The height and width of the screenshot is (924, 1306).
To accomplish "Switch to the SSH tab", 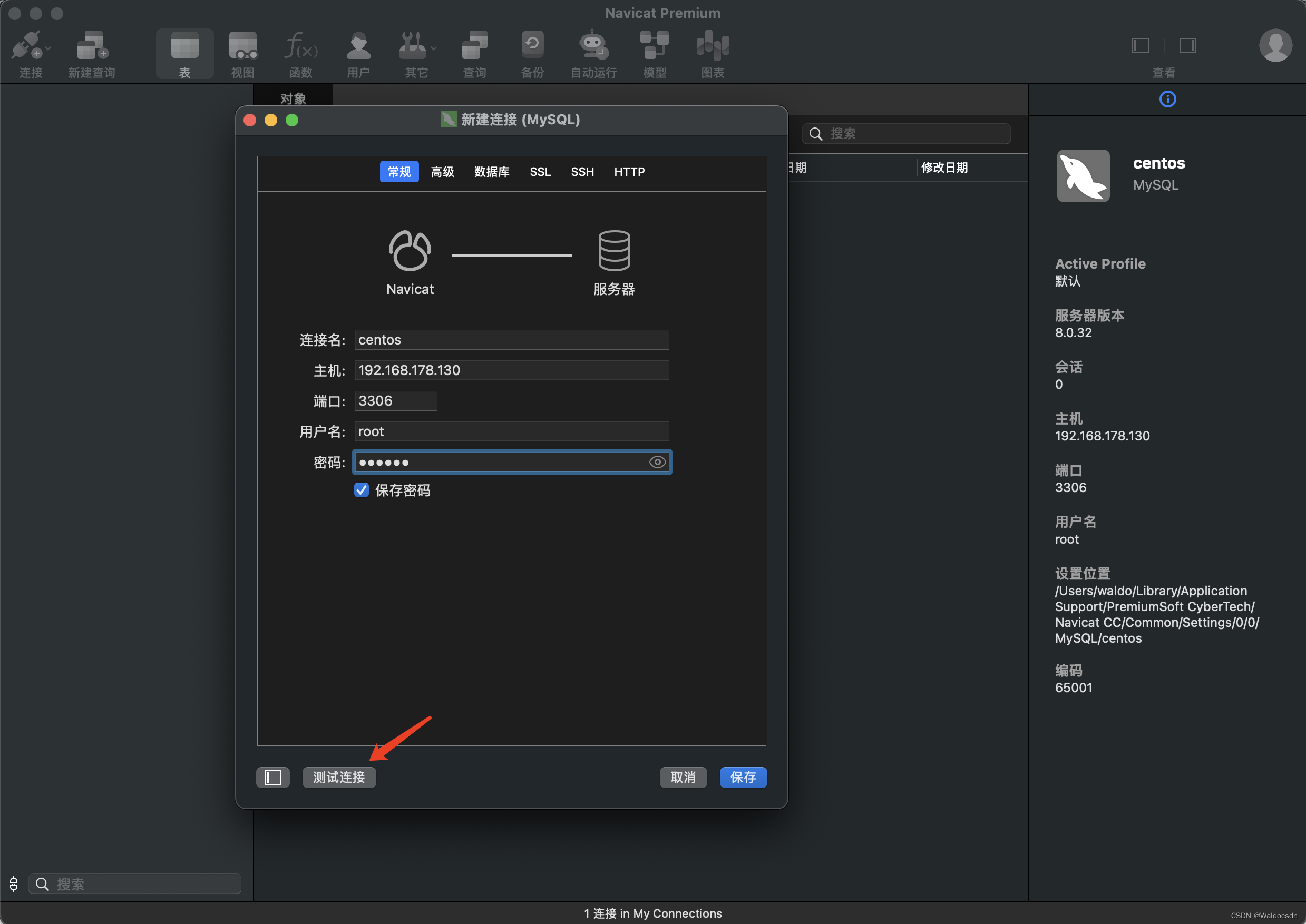I will pyautogui.click(x=582, y=171).
